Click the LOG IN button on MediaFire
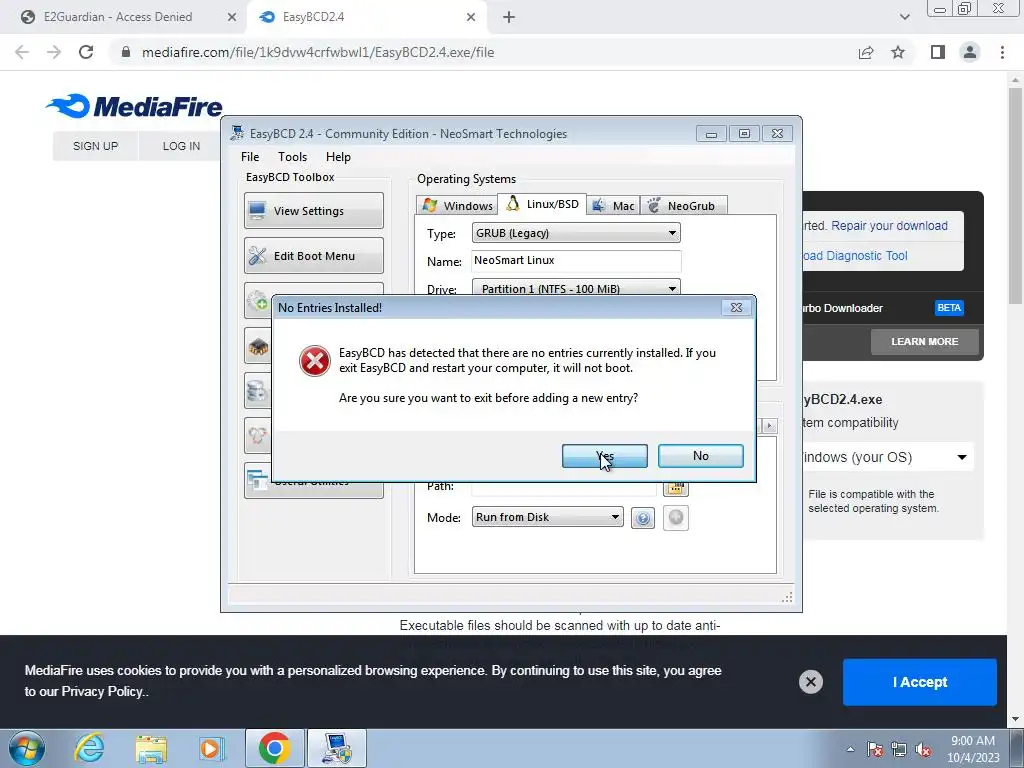Viewport: 1024px width, 768px height. pos(182,146)
